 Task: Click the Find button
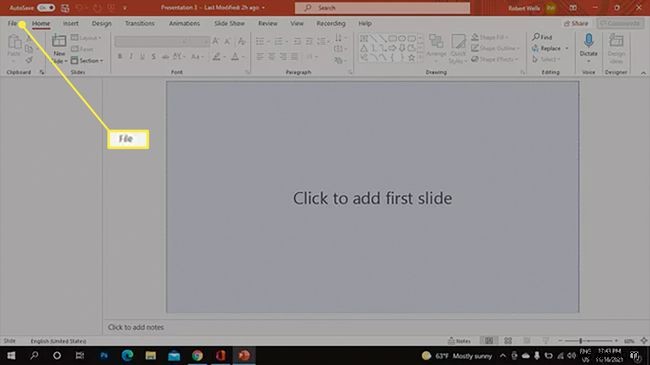click(542, 37)
